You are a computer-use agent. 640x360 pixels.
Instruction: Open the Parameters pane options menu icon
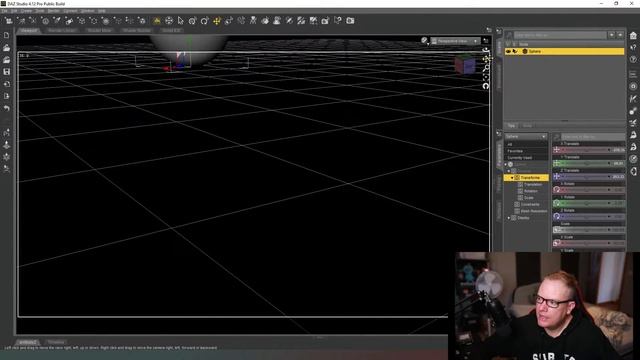tap(499, 133)
